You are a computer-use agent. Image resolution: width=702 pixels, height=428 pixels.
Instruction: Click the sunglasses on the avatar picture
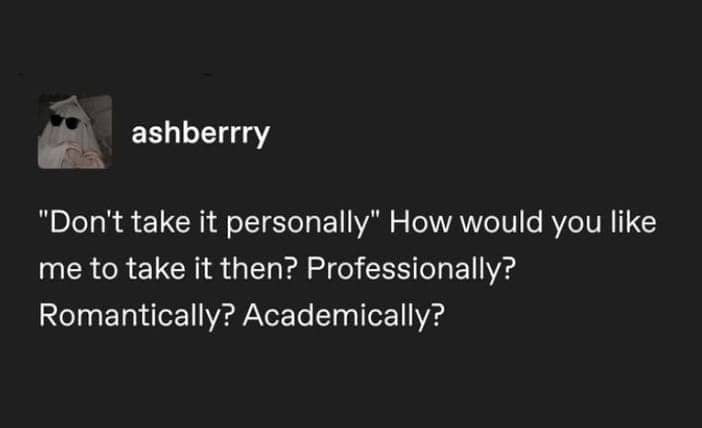pyautogui.click(x=66, y=123)
